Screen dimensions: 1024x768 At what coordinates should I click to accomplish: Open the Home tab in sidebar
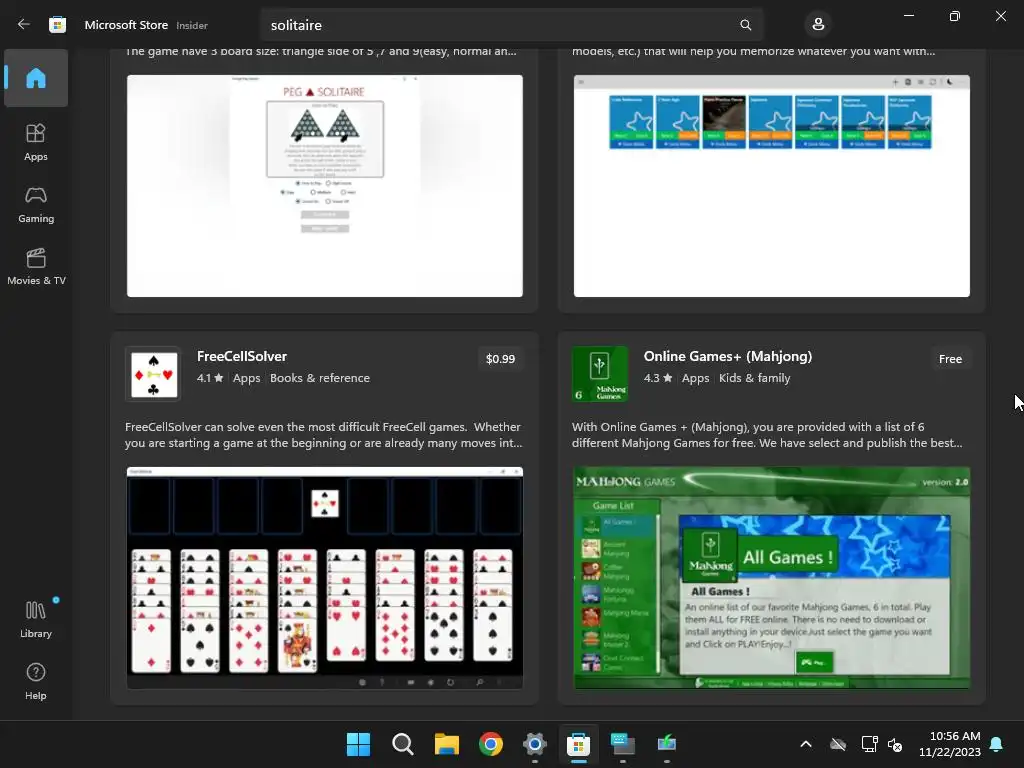(36, 78)
